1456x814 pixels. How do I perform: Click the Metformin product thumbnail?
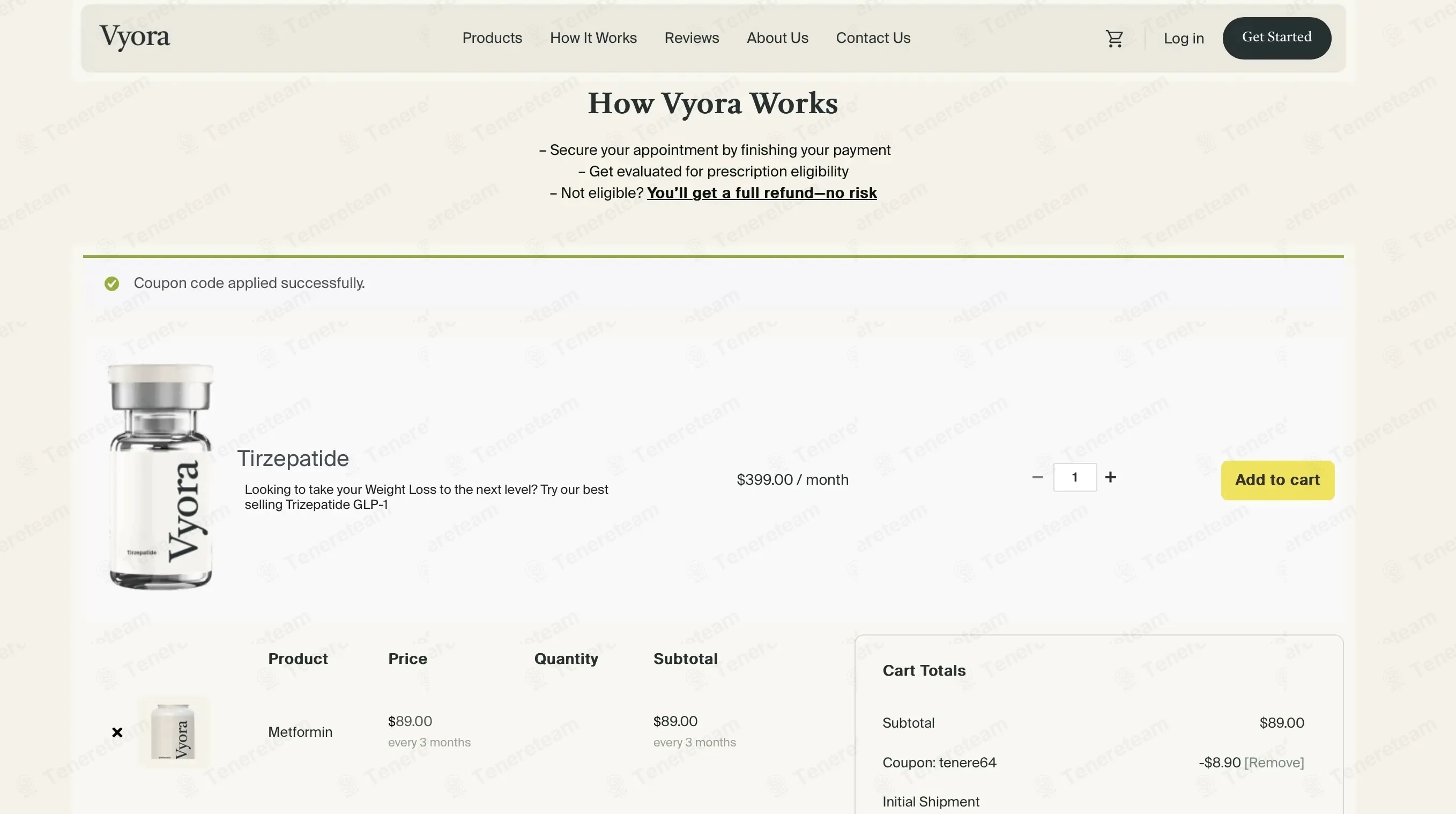[x=173, y=732]
